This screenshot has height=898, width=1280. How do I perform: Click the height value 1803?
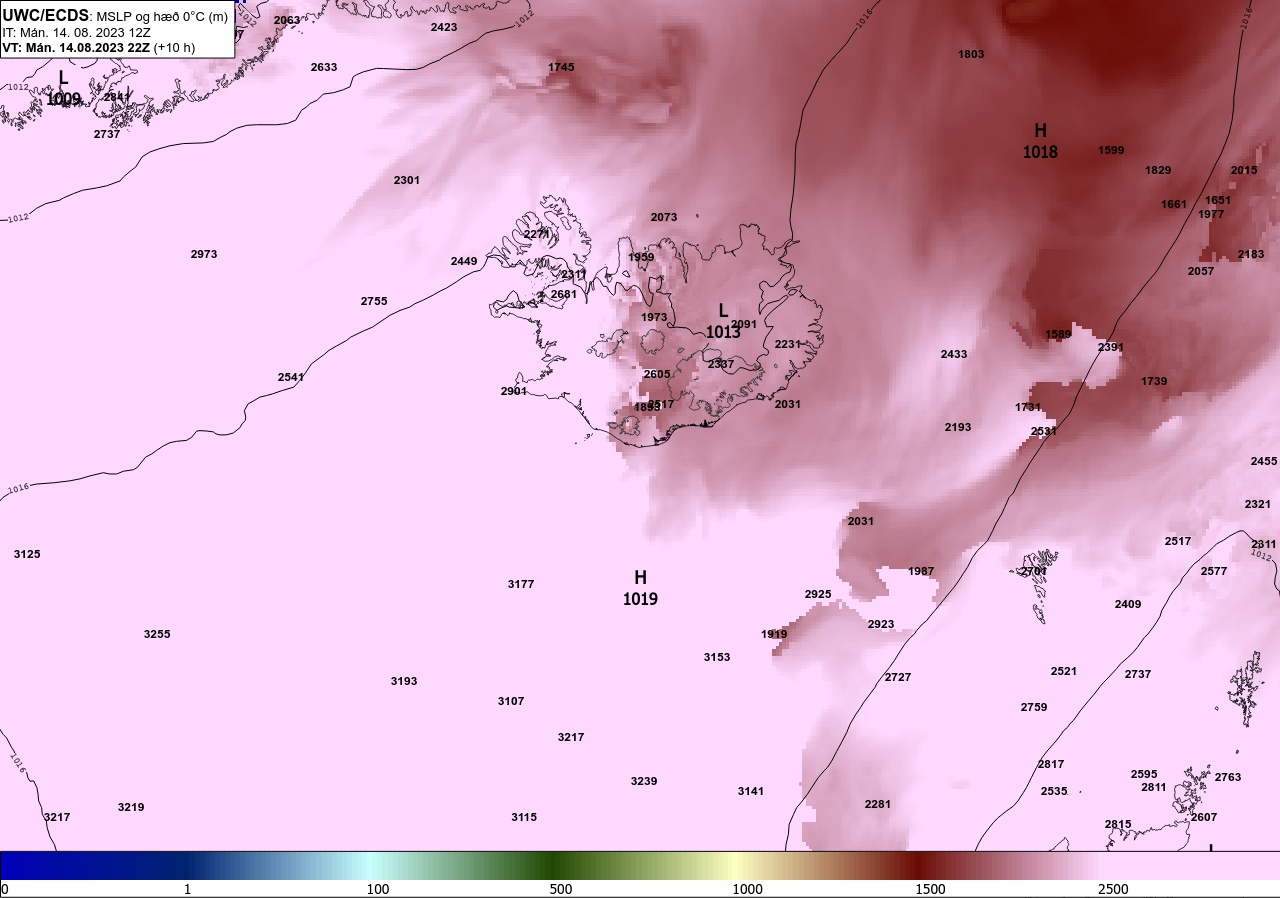click(x=971, y=54)
